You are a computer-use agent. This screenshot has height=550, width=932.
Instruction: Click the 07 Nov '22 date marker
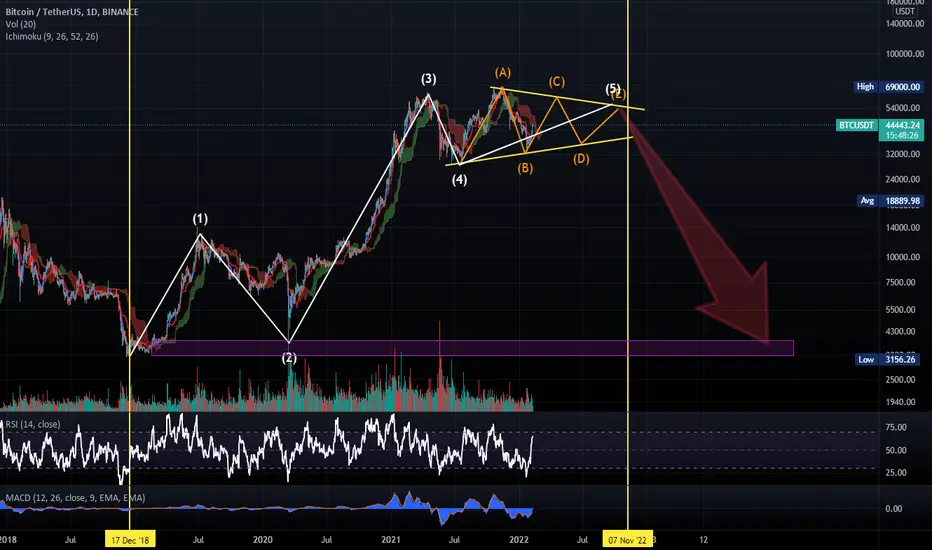pyautogui.click(x=628, y=540)
